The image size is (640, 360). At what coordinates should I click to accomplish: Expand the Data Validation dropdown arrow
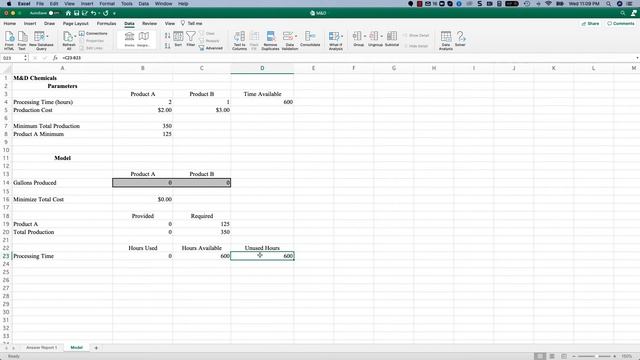[x=296, y=36]
